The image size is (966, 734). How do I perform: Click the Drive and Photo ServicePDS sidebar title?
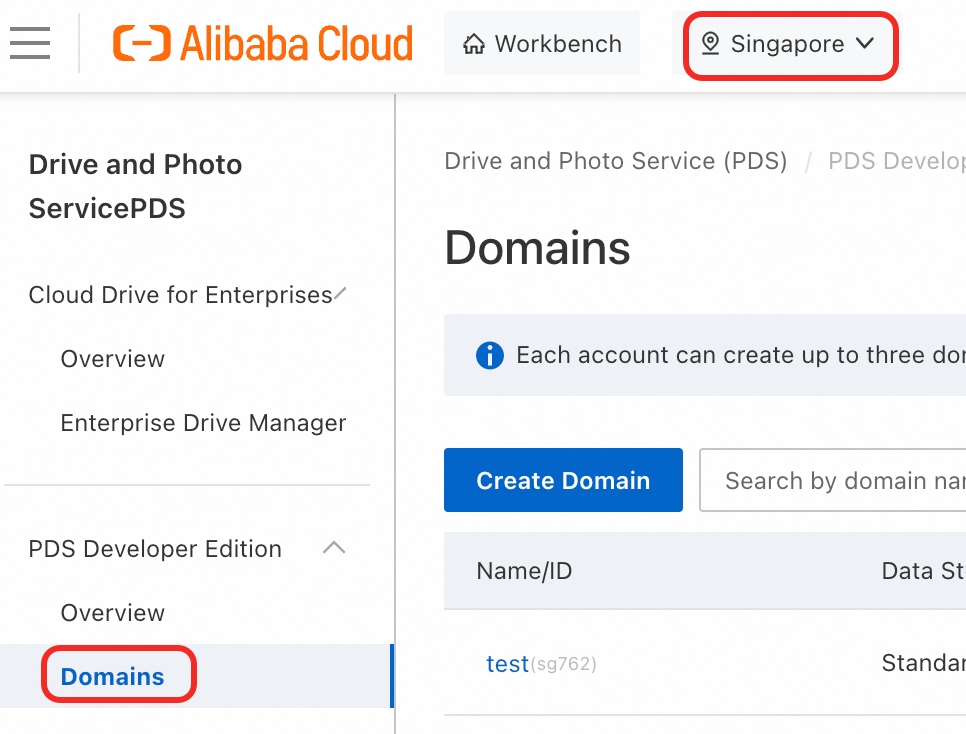[x=136, y=186]
